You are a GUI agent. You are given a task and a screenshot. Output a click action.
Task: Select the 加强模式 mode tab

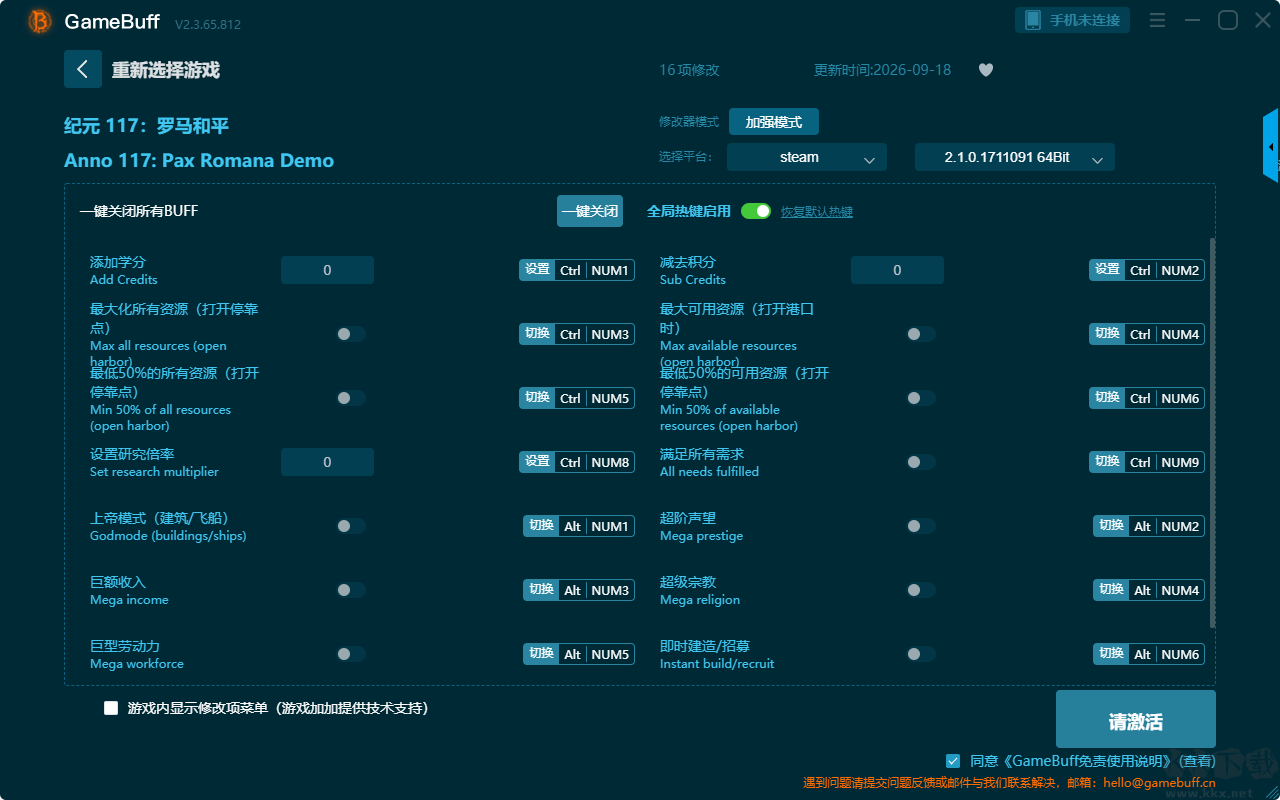[x=774, y=122]
